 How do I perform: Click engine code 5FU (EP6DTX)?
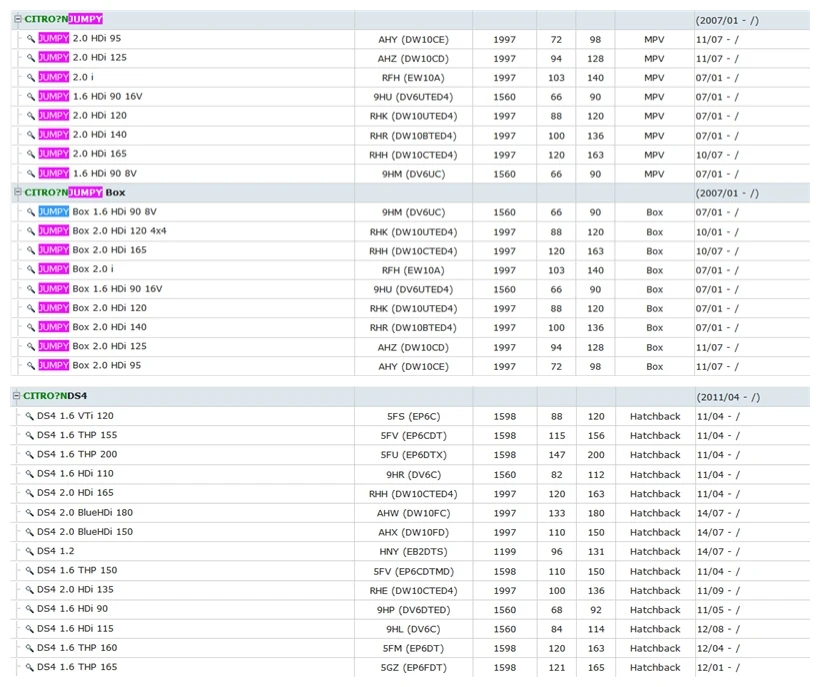413,455
